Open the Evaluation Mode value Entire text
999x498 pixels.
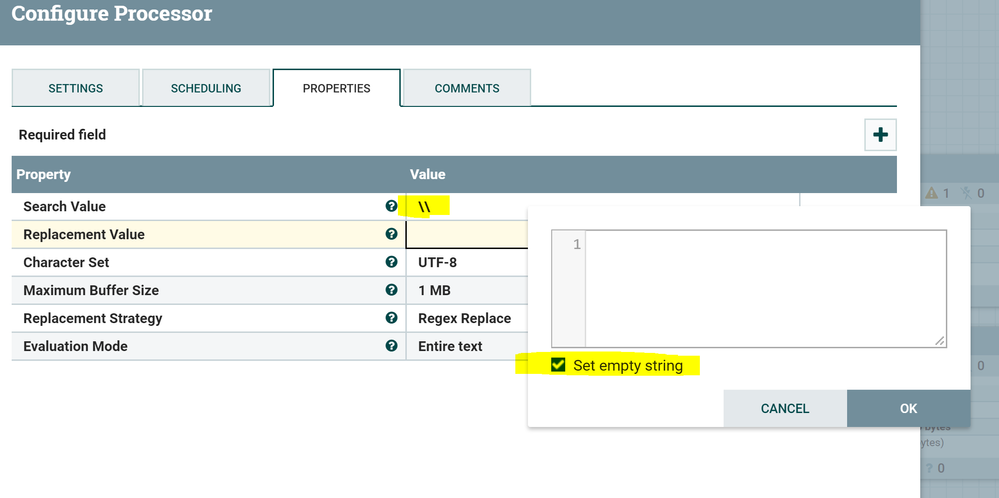click(x=451, y=346)
